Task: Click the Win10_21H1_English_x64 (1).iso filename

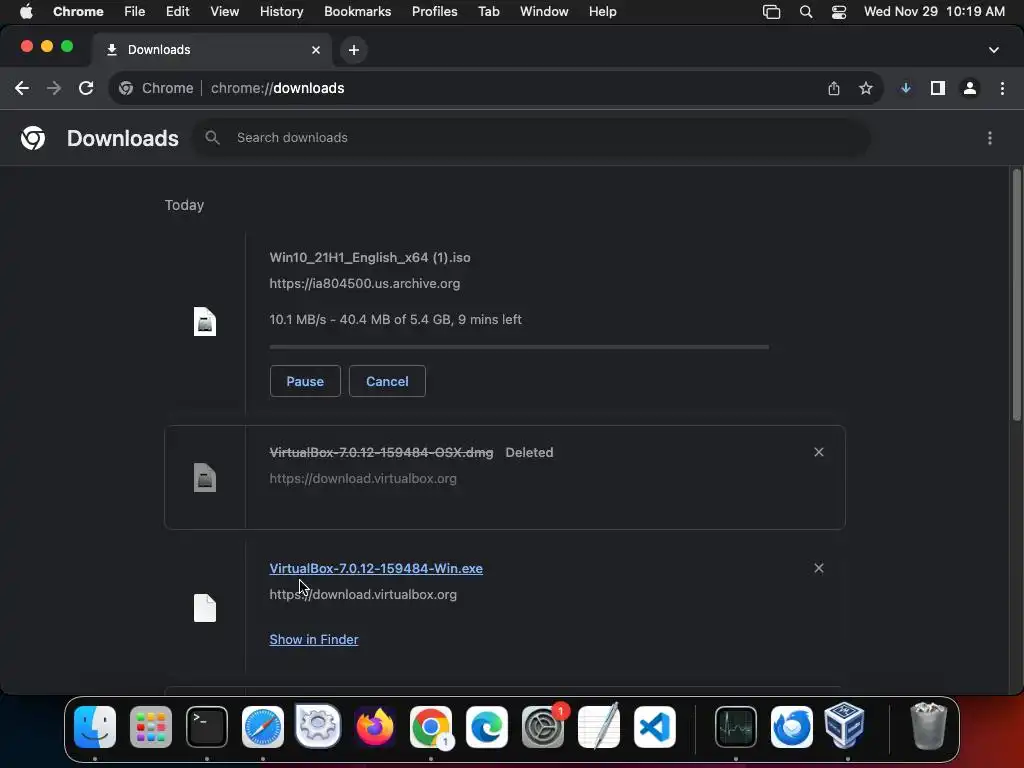Action: 370,257
